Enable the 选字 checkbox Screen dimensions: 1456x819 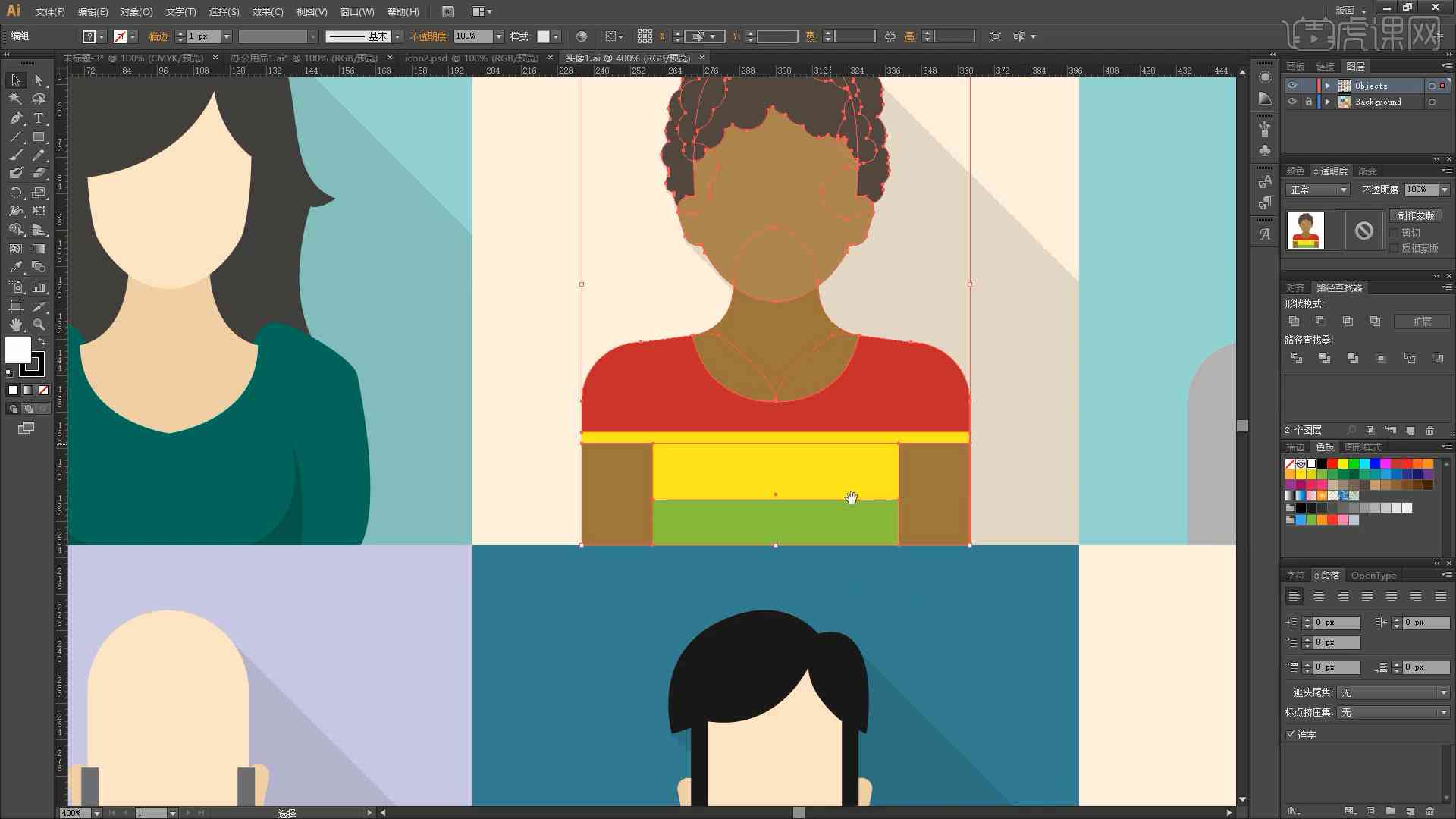click(x=1289, y=734)
